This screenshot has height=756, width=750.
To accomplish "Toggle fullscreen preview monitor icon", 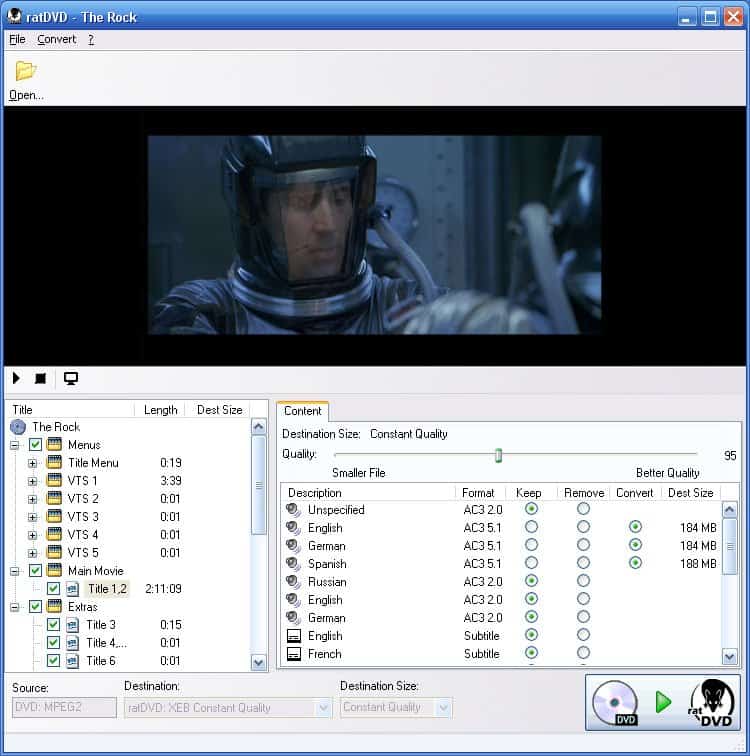I will click(x=71, y=379).
